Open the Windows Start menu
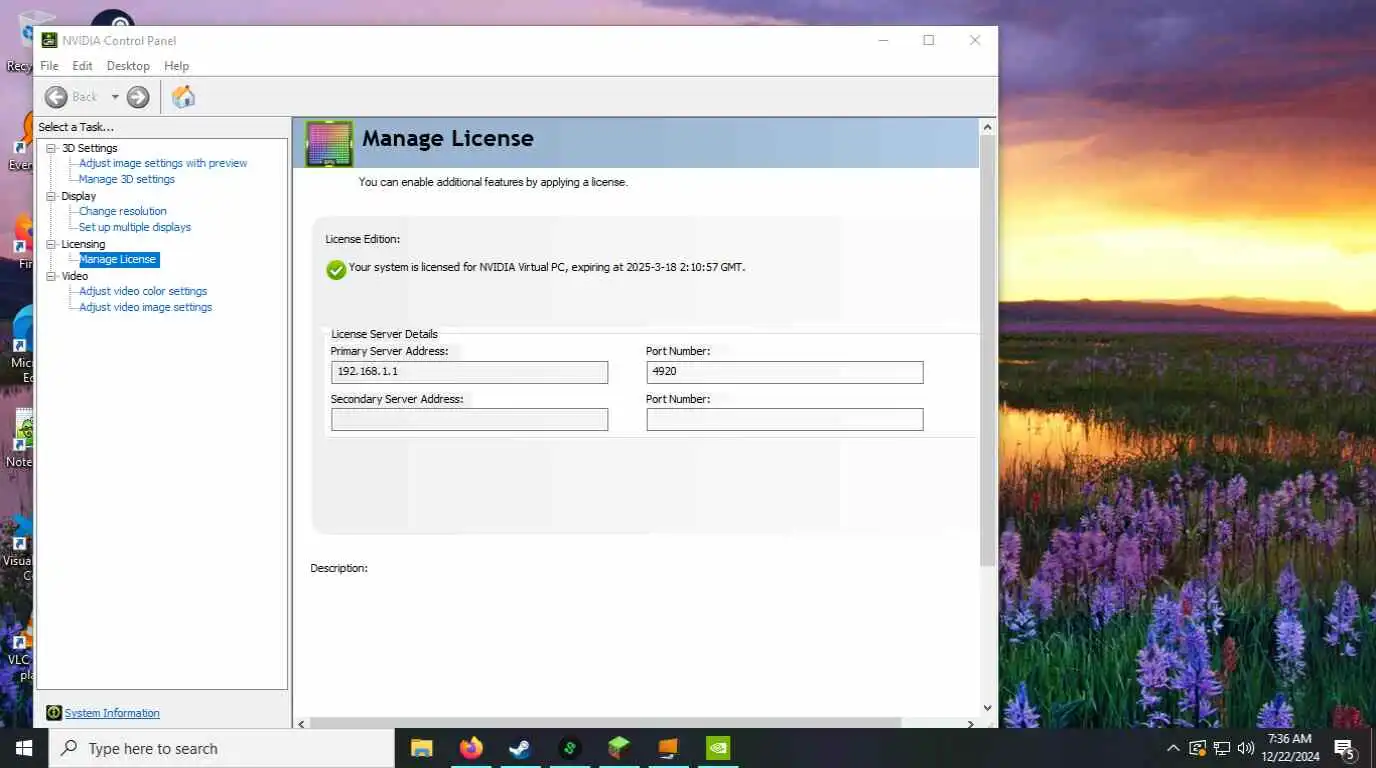1376x768 pixels. pyautogui.click(x=24, y=748)
